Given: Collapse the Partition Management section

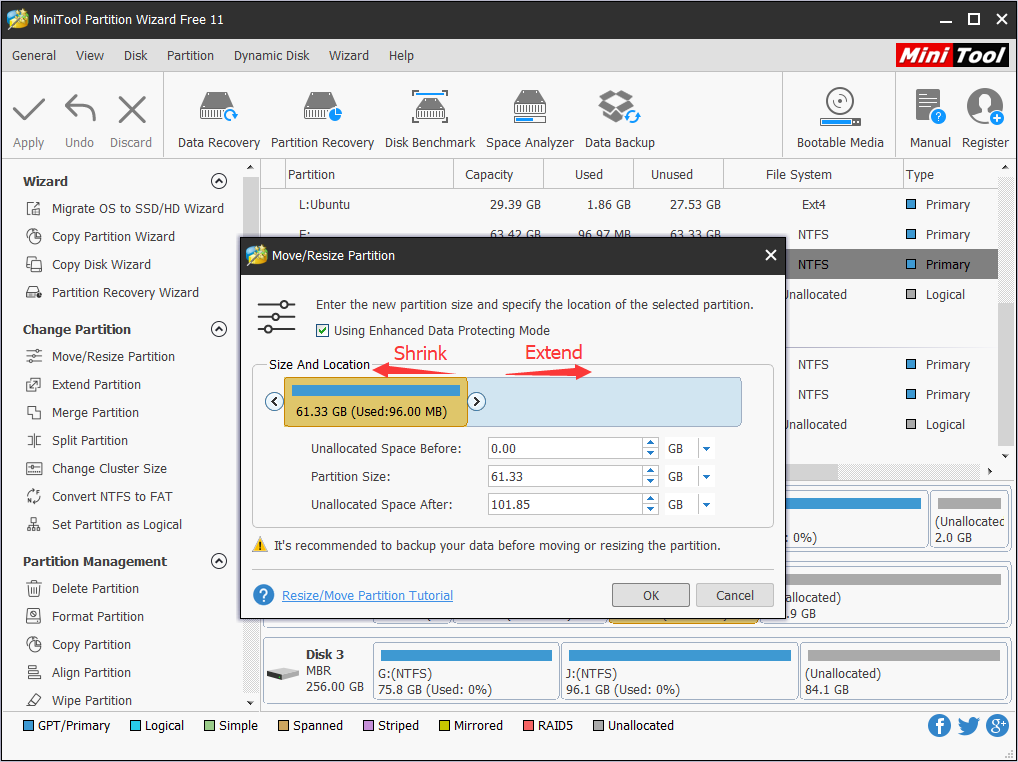Looking at the screenshot, I should coord(219,561).
